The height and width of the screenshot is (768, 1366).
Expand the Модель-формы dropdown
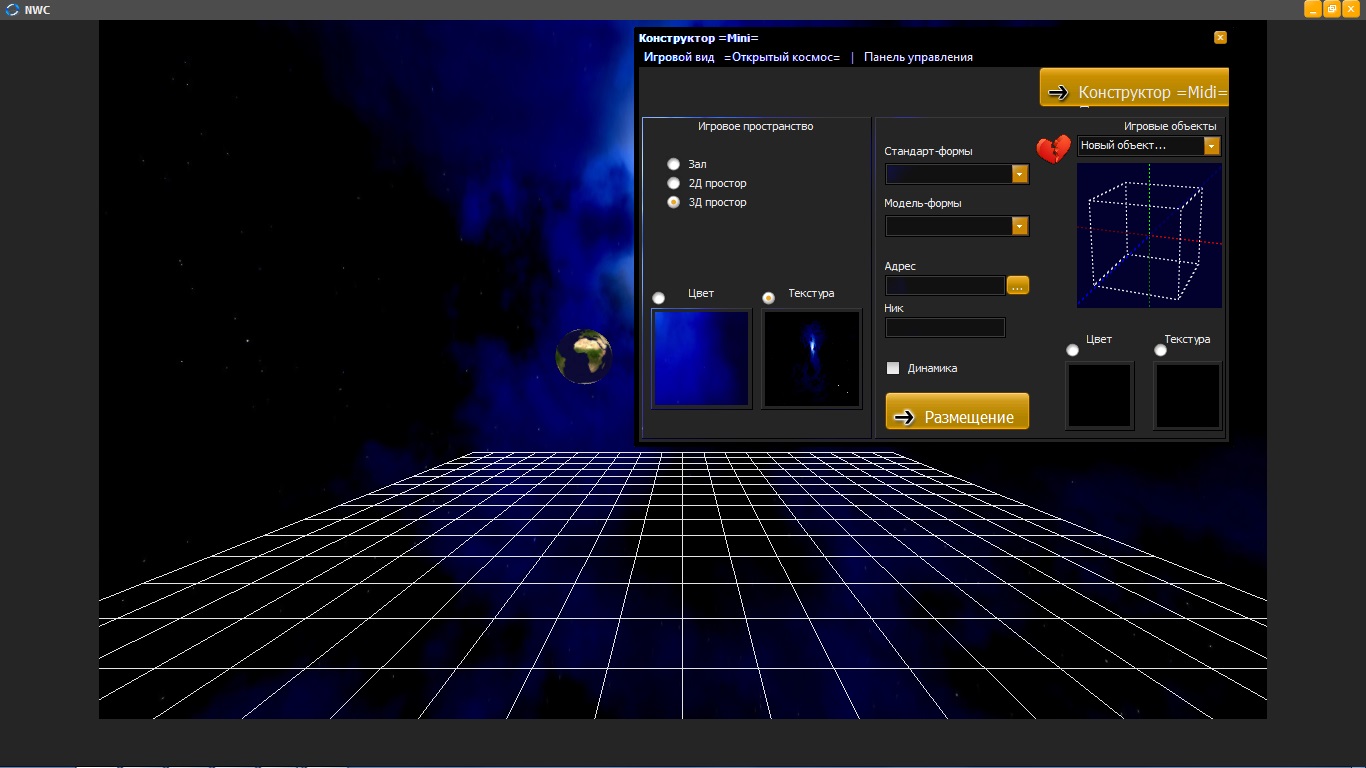coord(1019,226)
